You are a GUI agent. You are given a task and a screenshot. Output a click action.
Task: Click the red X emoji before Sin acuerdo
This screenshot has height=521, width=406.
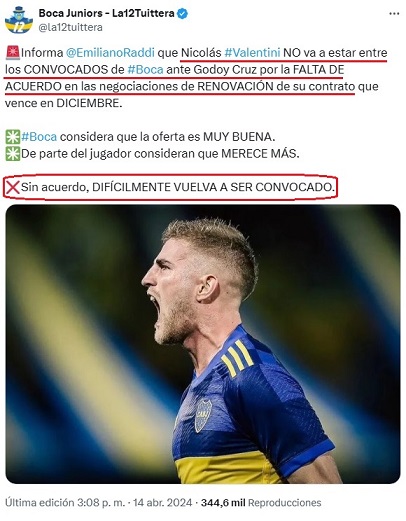[x=13, y=187]
